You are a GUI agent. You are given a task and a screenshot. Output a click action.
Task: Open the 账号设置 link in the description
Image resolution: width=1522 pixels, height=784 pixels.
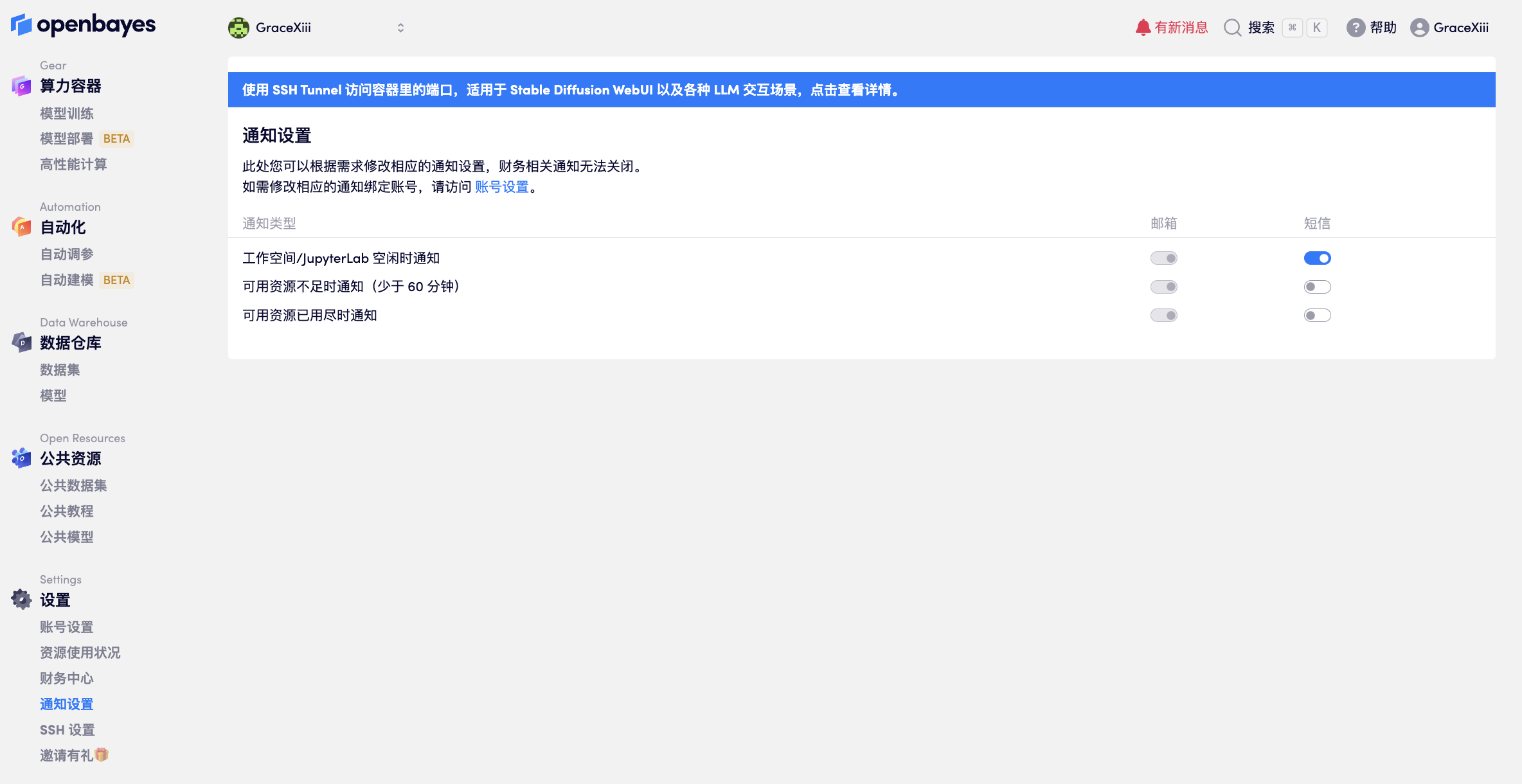click(501, 187)
